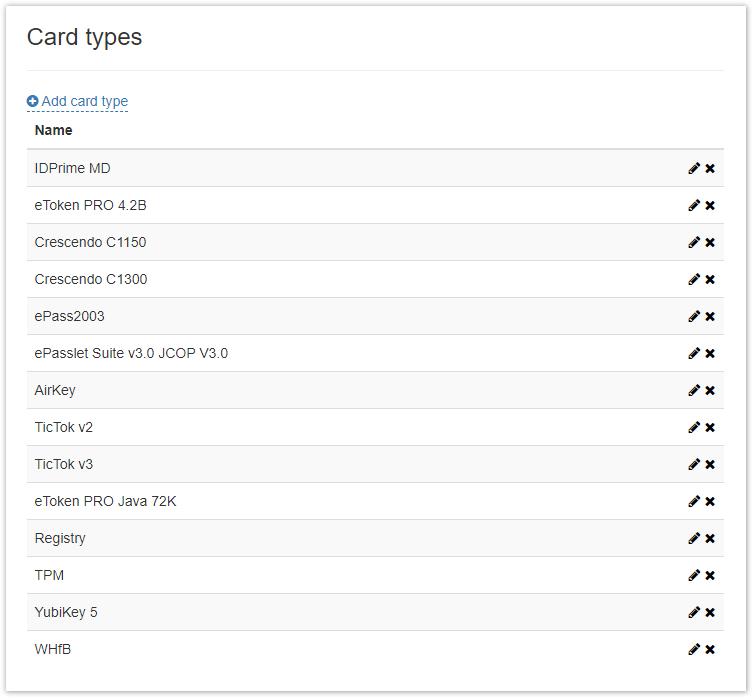Delete the AirKey card type
Viewport: 752px width, 697px height.
[710, 390]
